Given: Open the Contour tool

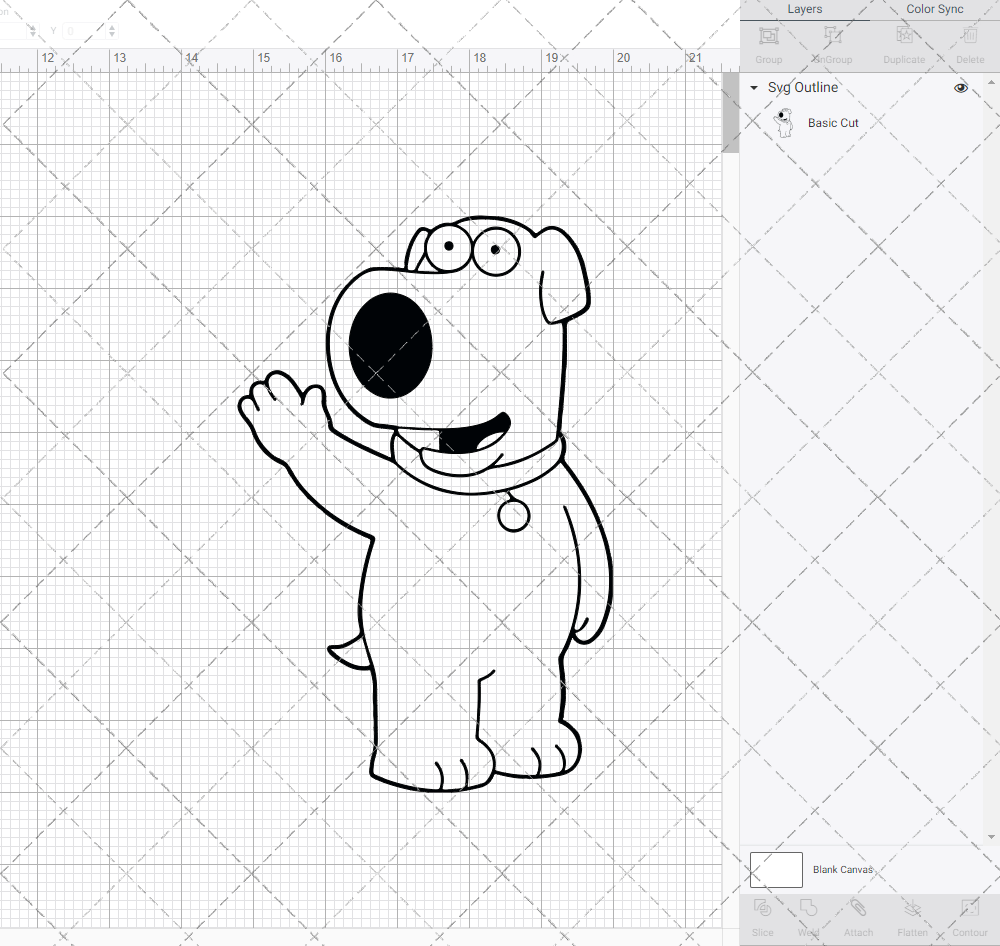Looking at the screenshot, I should (968, 915).
